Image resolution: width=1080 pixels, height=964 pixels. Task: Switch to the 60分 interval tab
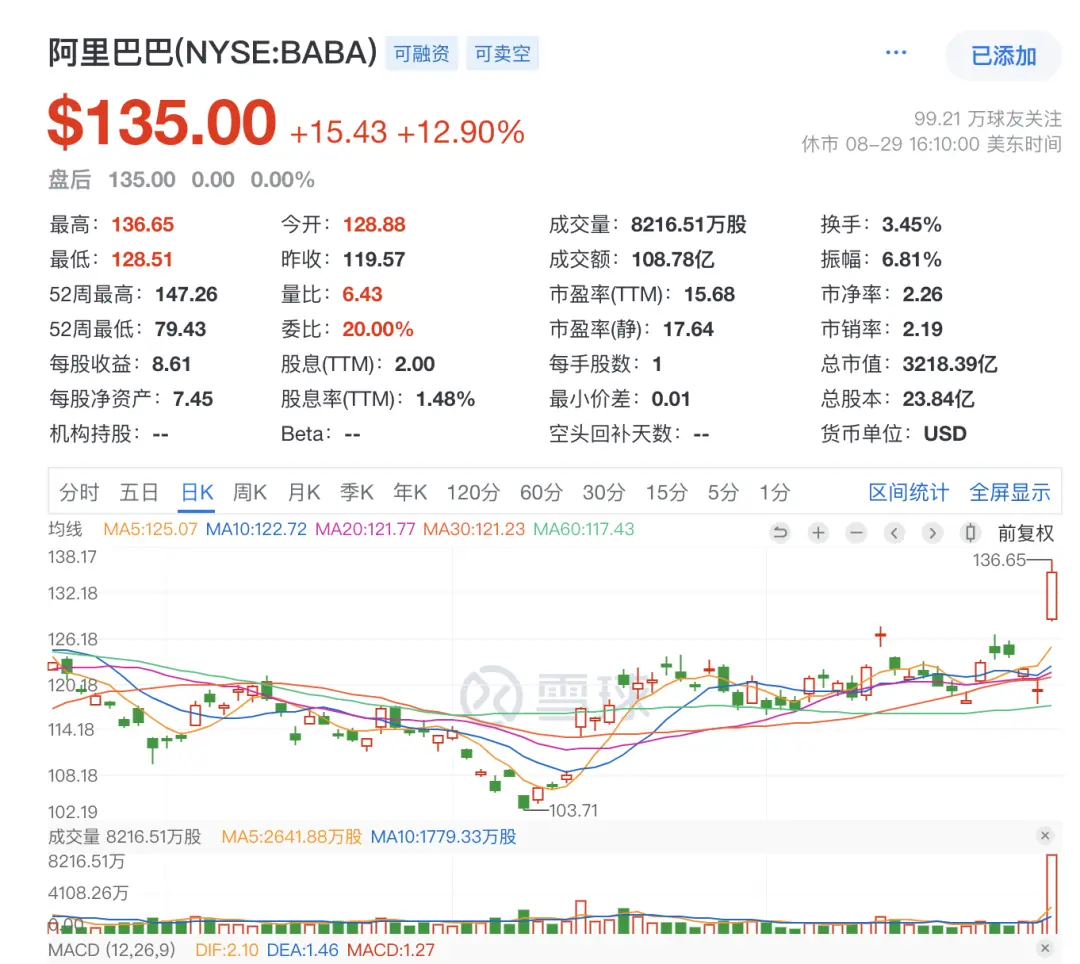(541, 492)
